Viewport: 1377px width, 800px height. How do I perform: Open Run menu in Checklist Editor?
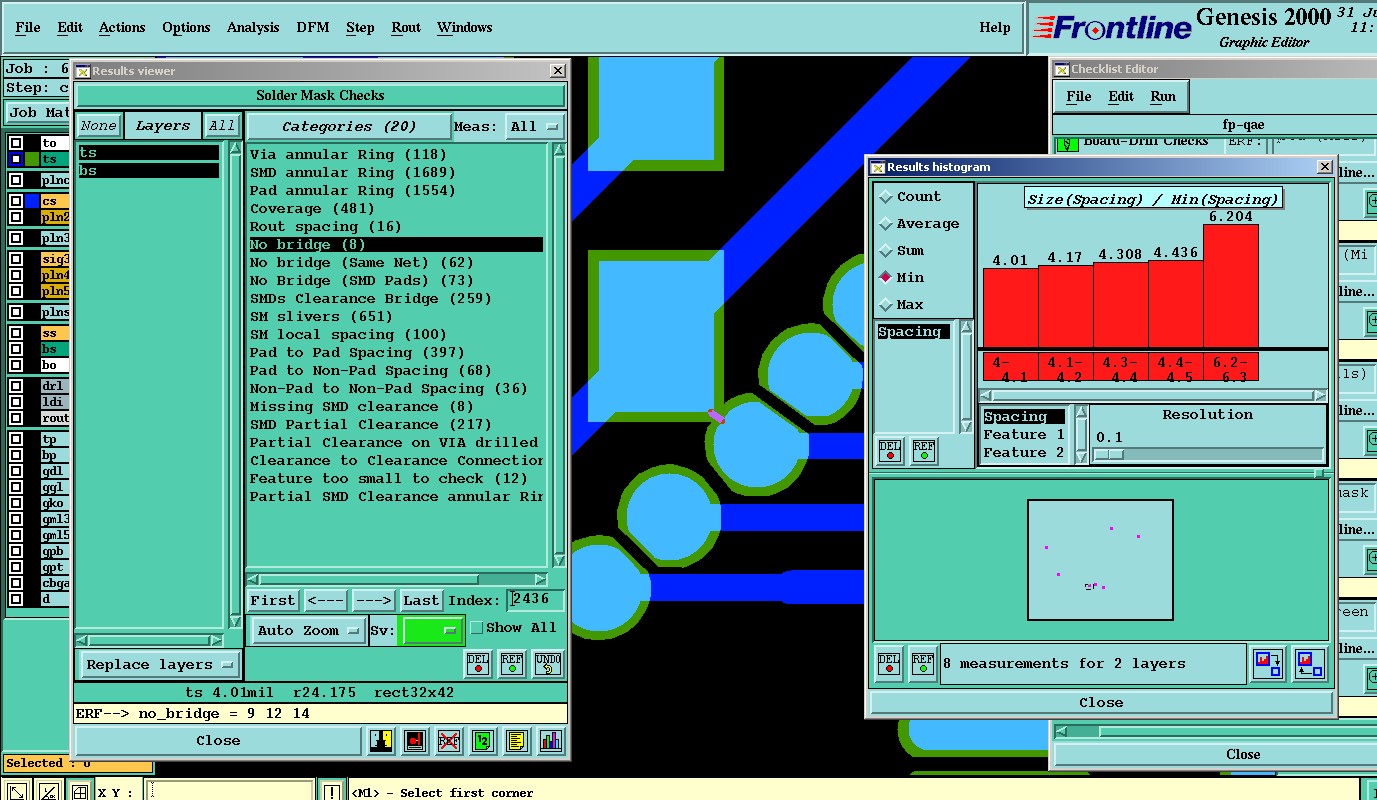point(1163,96)
